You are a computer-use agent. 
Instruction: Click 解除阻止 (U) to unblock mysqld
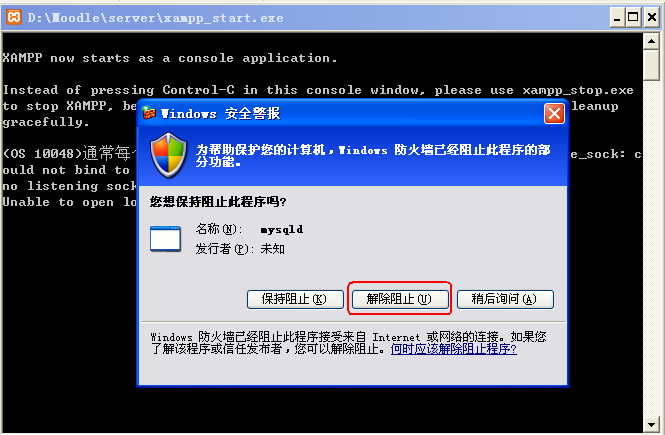(400, 299)
